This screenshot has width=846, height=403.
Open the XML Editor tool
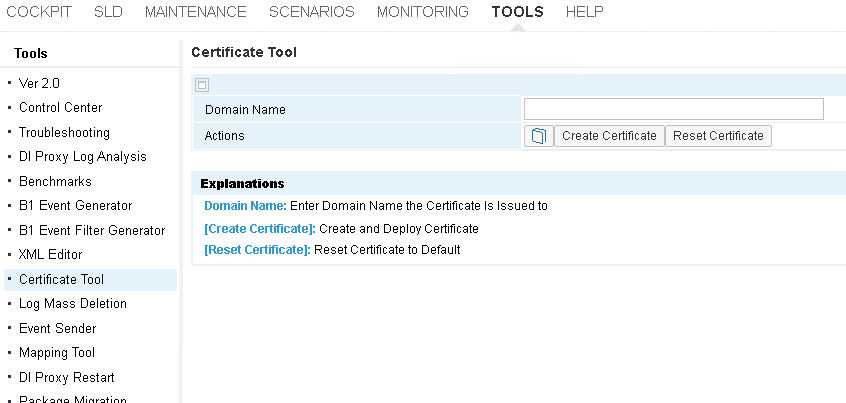[x=51, y=254]
